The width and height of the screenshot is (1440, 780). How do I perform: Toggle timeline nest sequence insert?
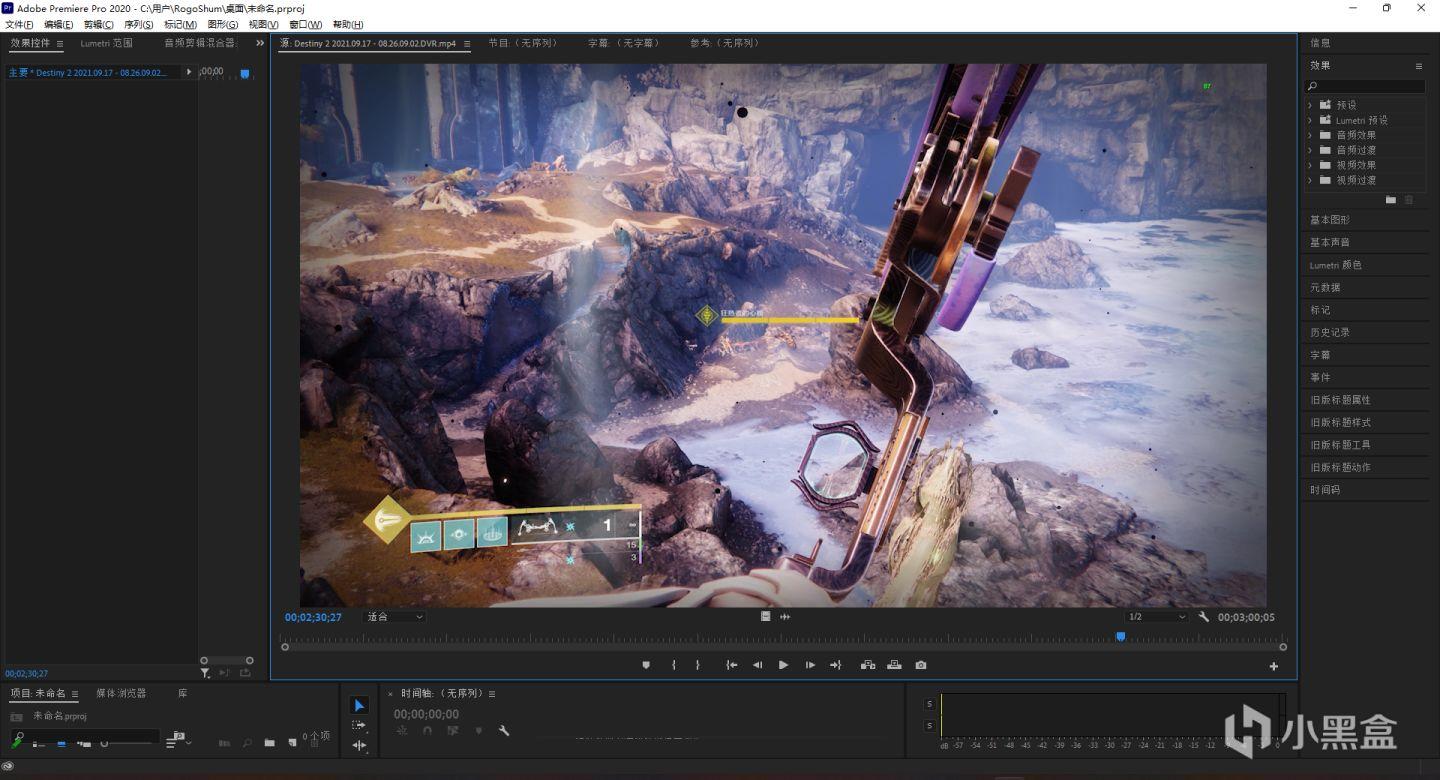[402, 731]
